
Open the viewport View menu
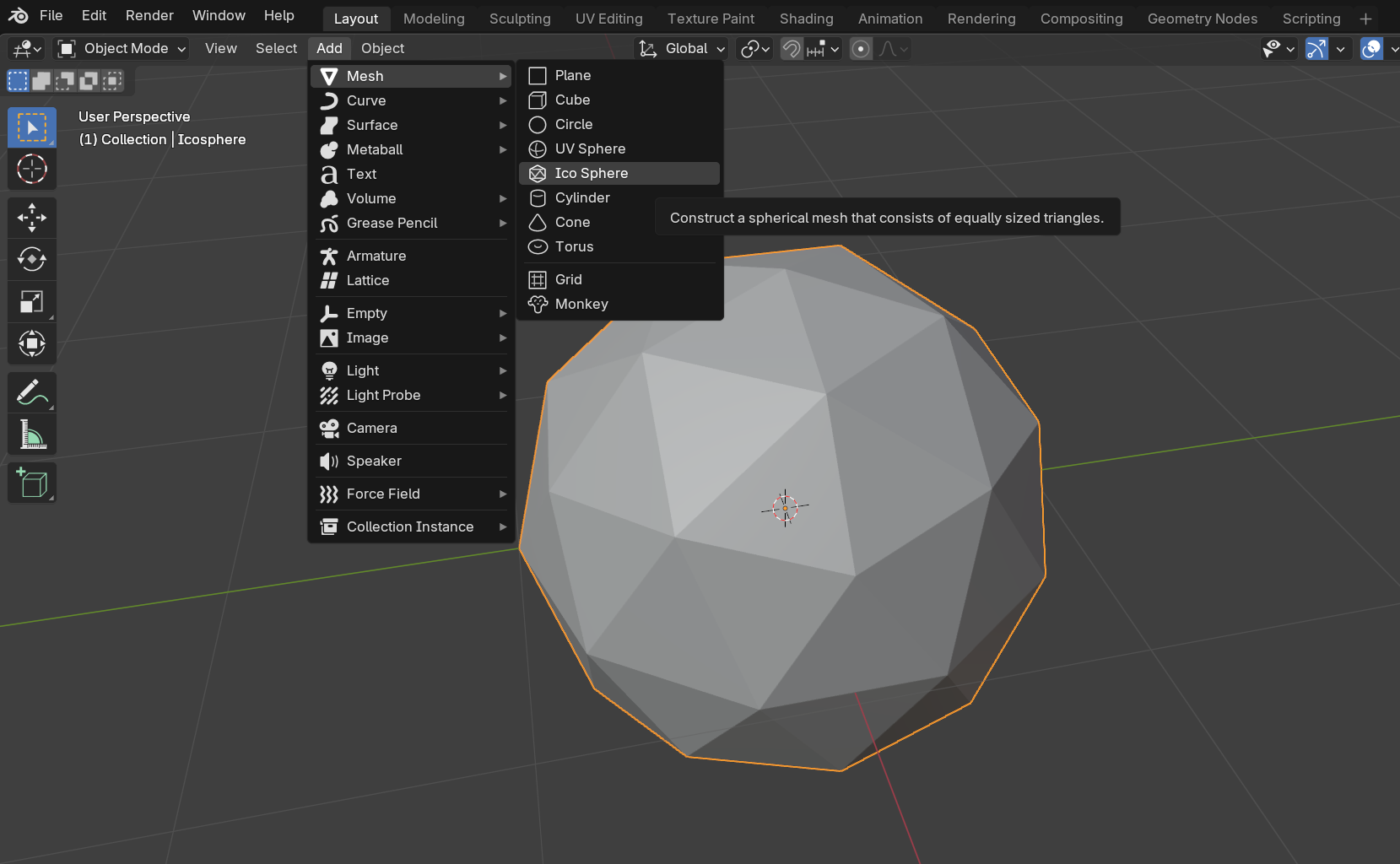coord(221,49)
